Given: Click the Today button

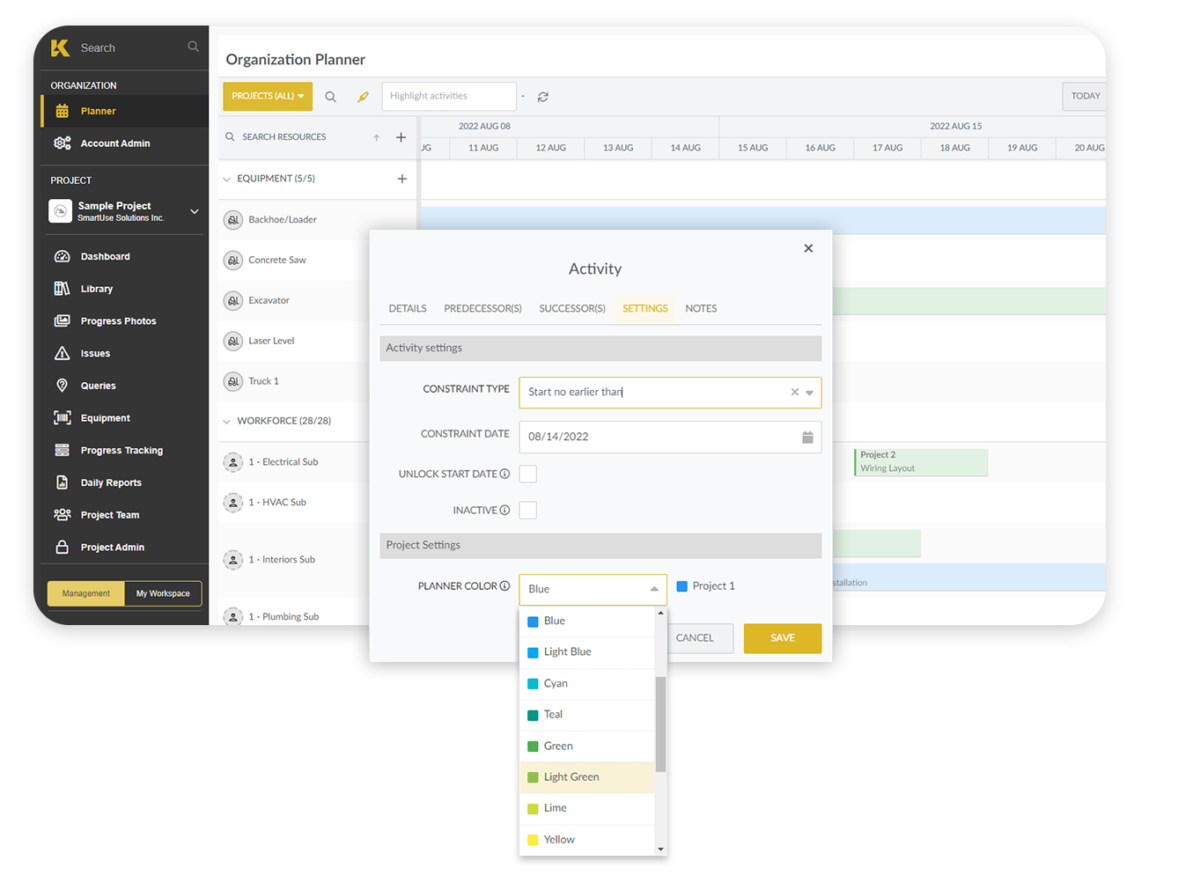Looking at the screenshot, I should click(1084, 96).
